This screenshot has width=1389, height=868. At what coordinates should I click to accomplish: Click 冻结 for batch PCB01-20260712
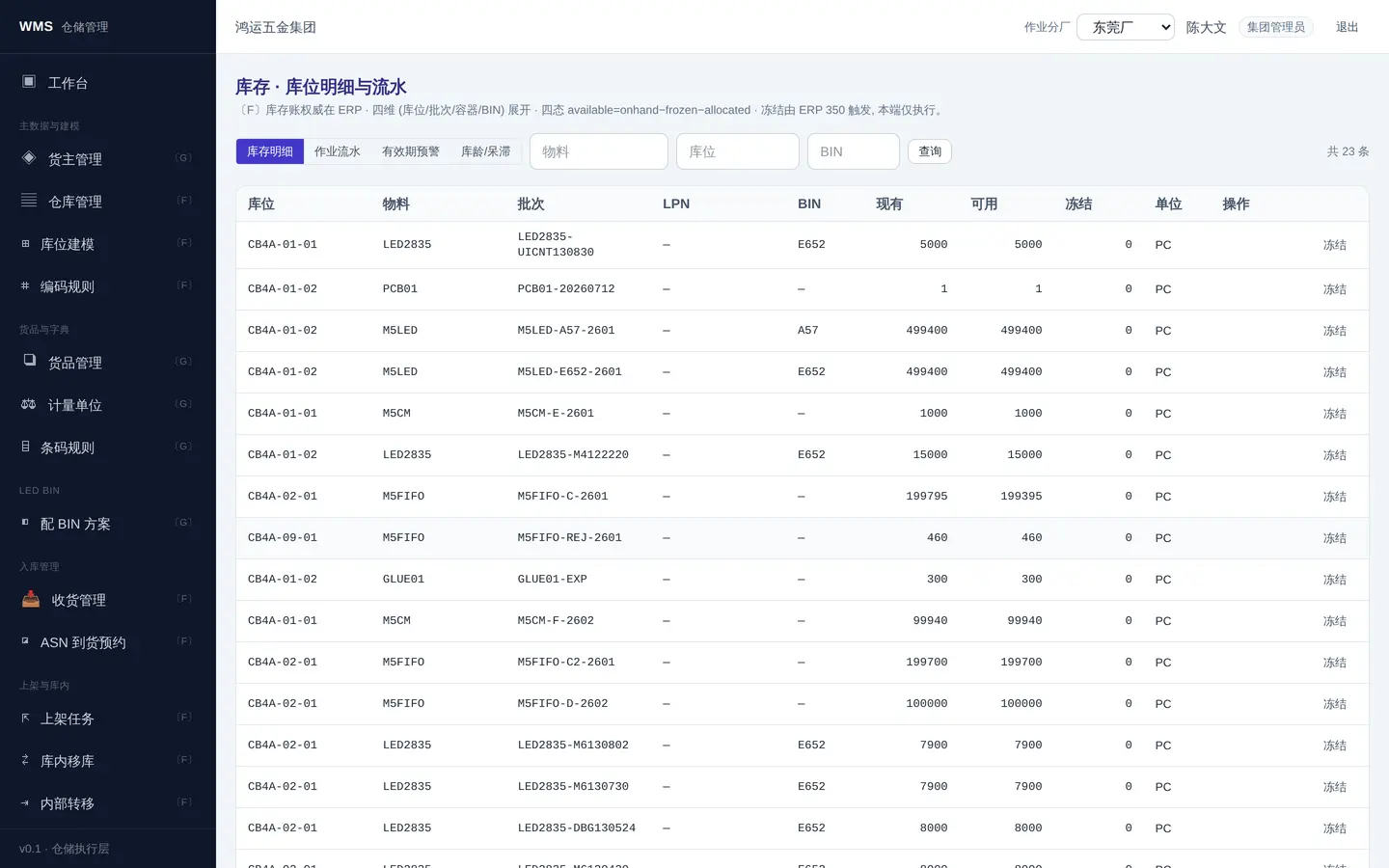[x=1335, y=289]
